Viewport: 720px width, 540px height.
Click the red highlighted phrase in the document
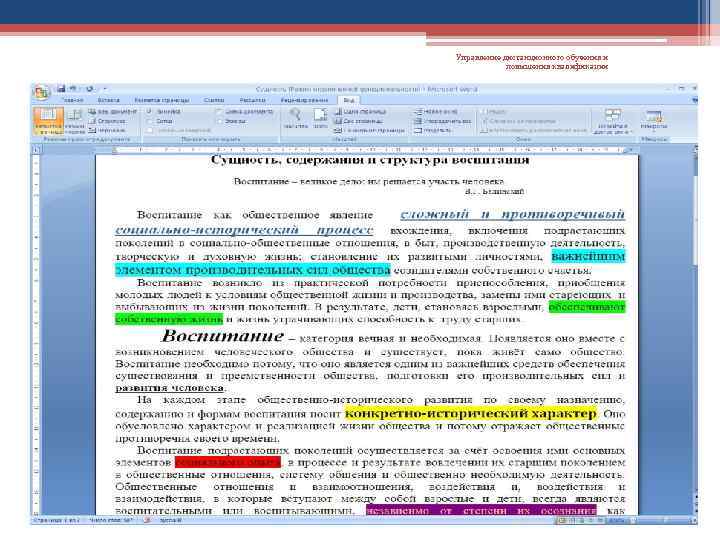(x=228, y=462)
